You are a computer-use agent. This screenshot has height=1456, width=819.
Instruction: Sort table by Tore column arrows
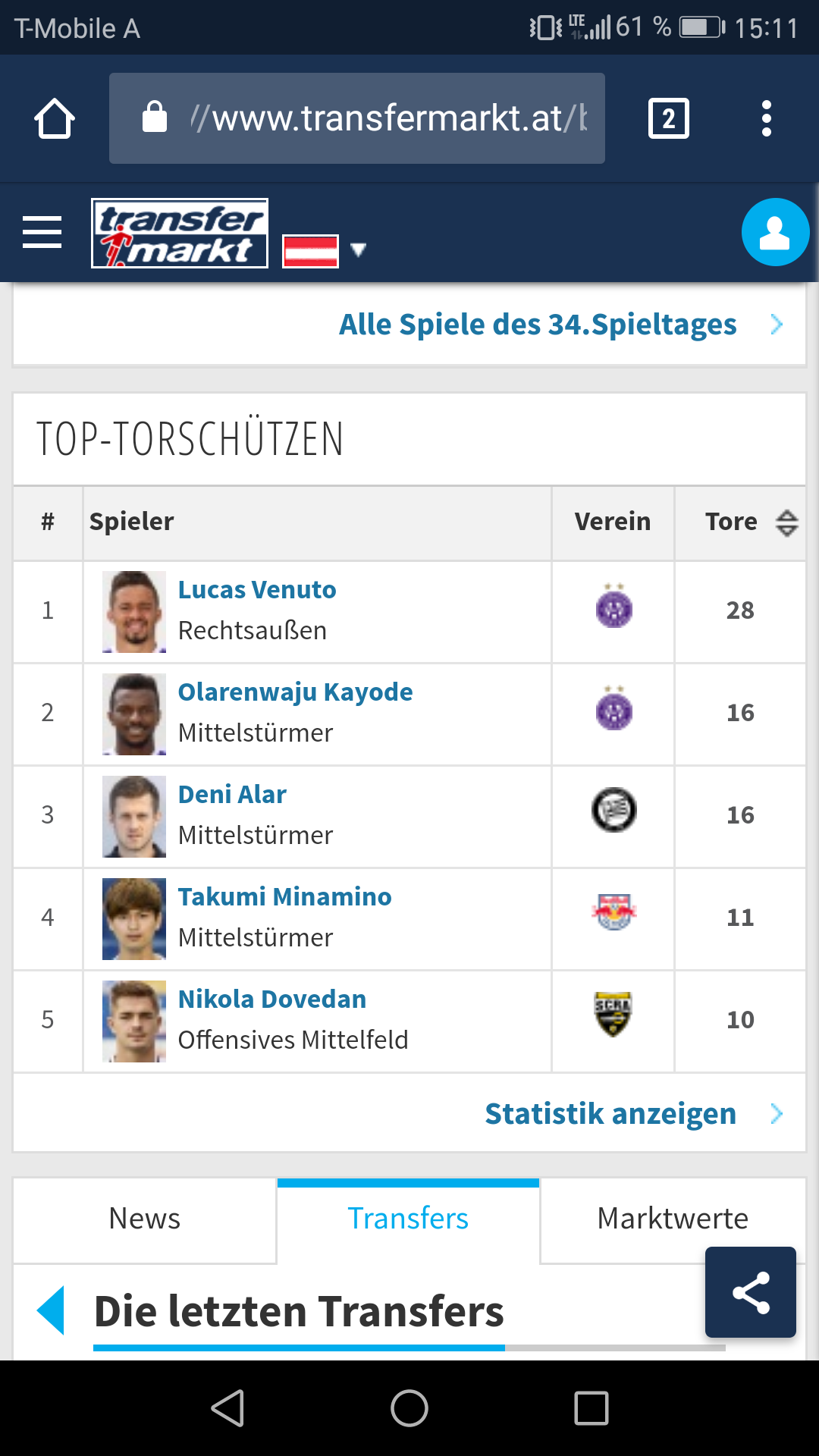pos(787,522)
